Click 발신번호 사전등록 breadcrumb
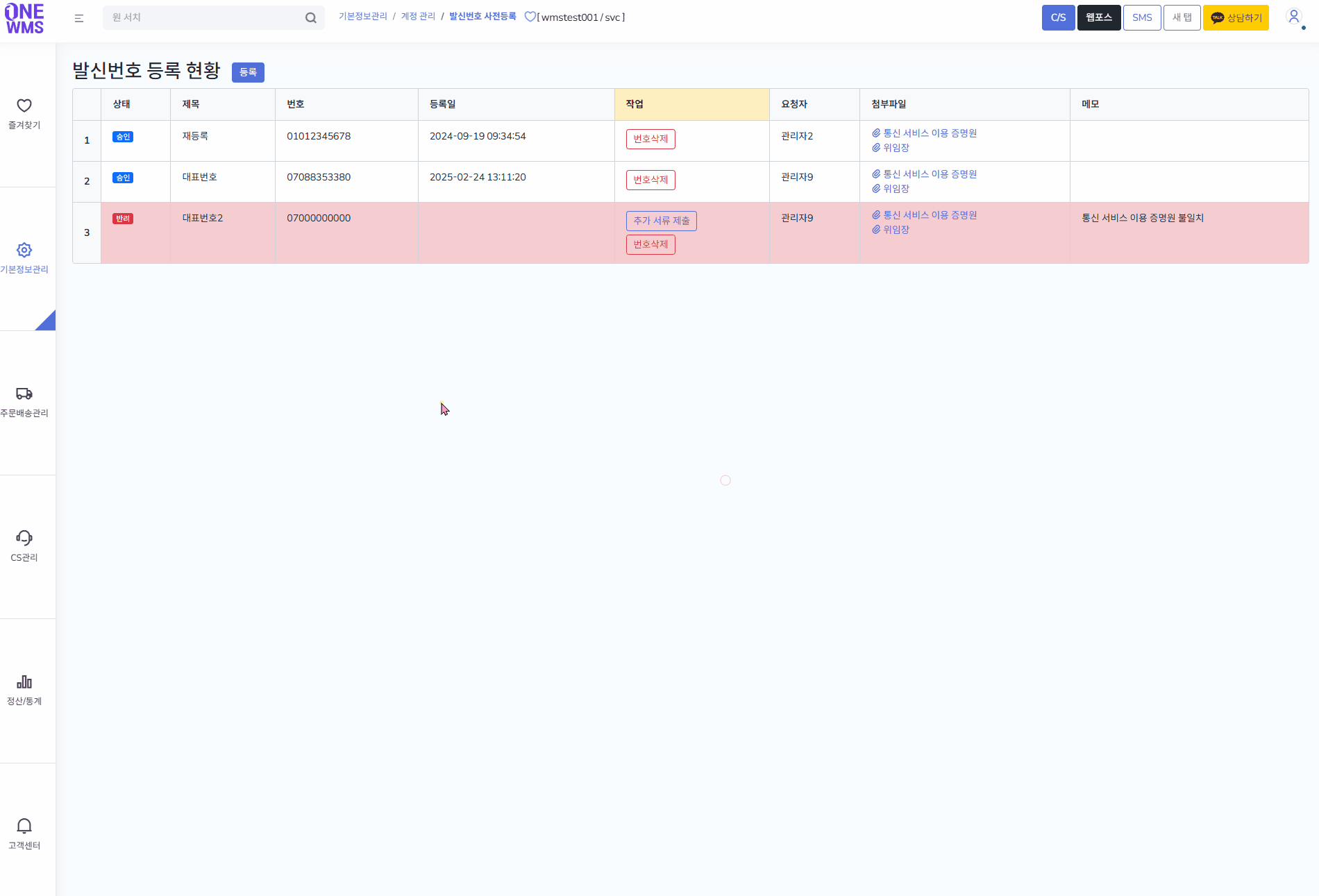Image resolution: width=1319 pixels, height=896 pixels. click(x=482, y=17)
